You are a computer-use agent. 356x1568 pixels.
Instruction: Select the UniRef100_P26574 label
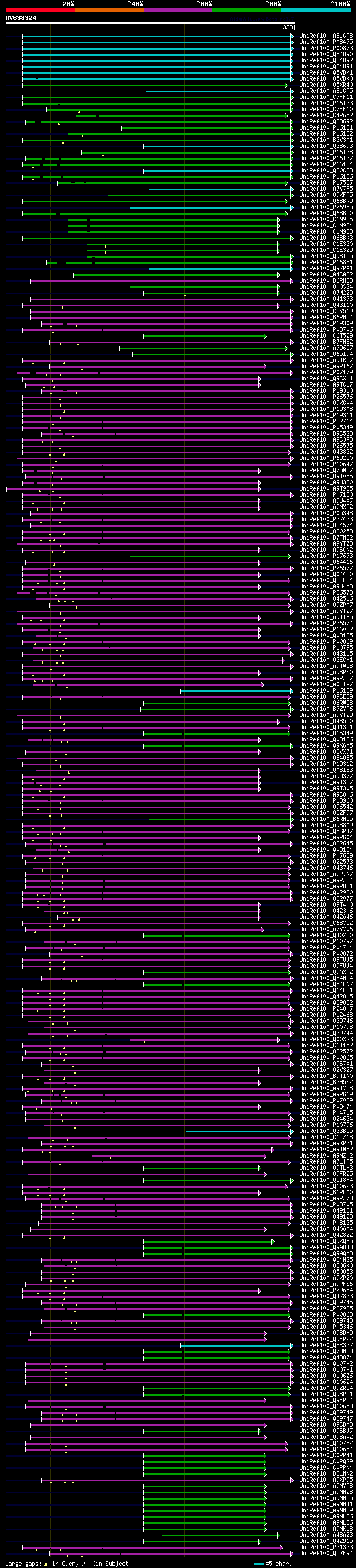(326, 624)
